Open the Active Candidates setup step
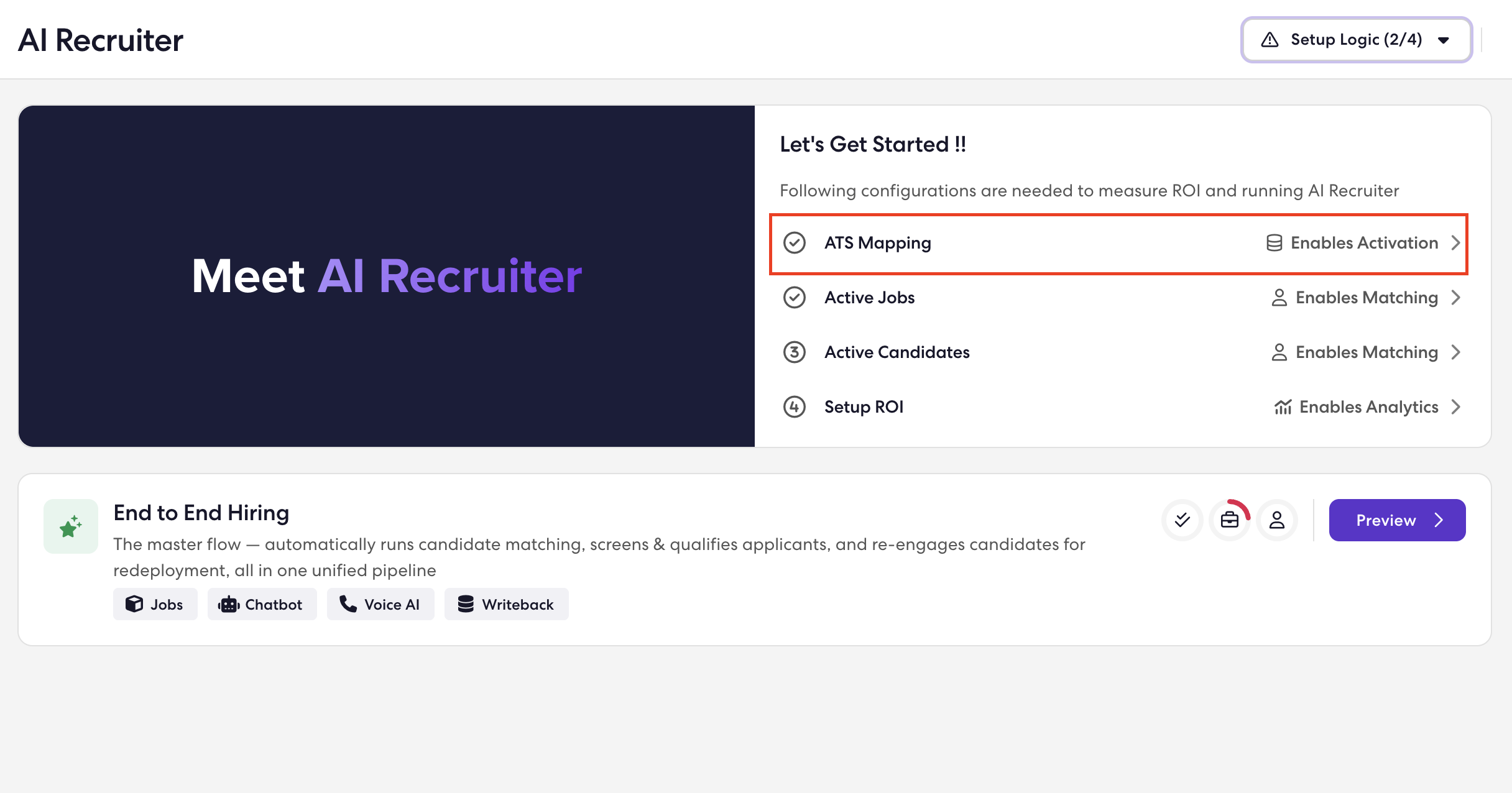The height and width of the screenshot is (793, 1512). coord(1118,352)
